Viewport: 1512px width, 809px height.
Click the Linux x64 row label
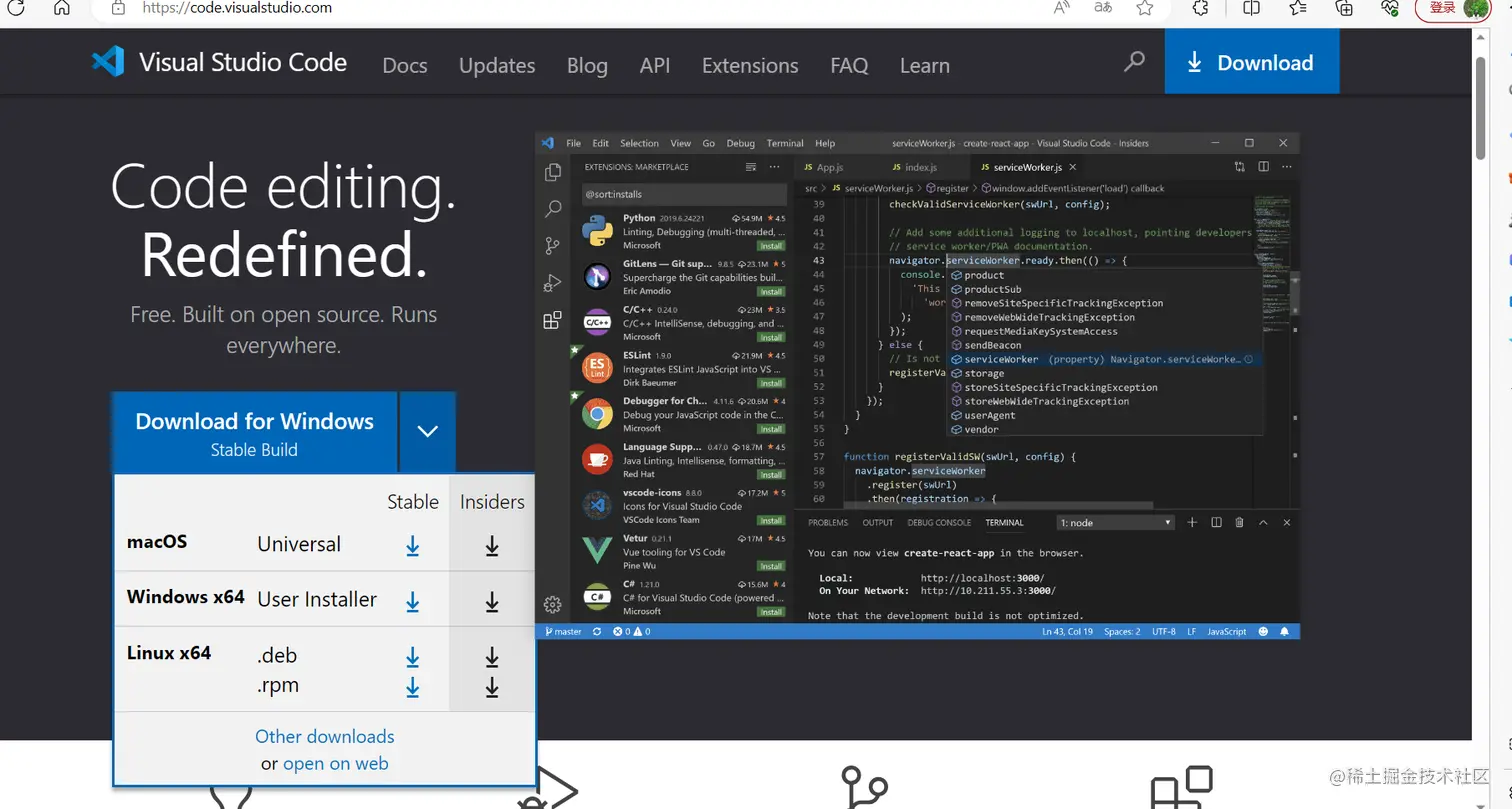169,653
